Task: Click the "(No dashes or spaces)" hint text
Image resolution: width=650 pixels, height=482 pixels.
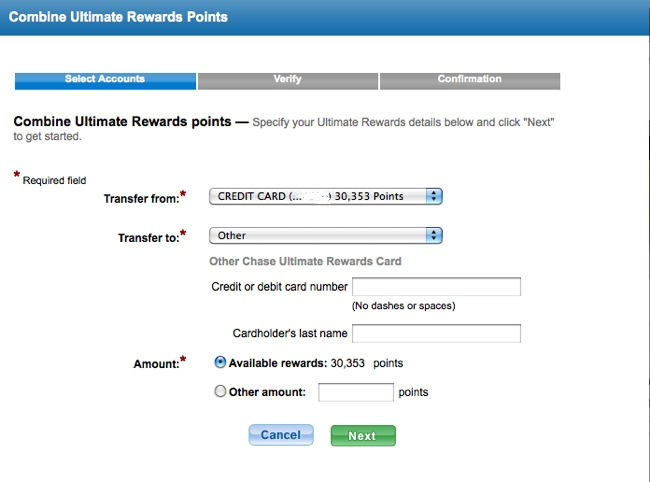Action: point(404,306)
